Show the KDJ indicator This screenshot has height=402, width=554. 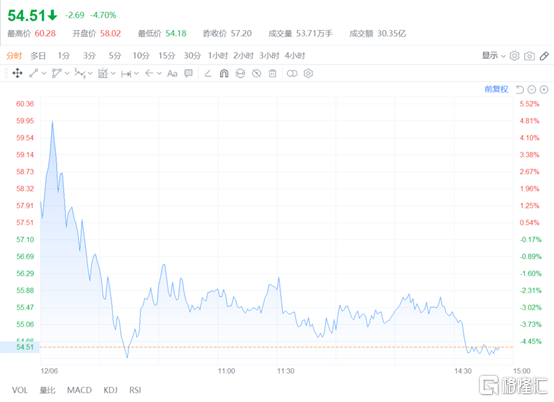(x=111, y=390)
